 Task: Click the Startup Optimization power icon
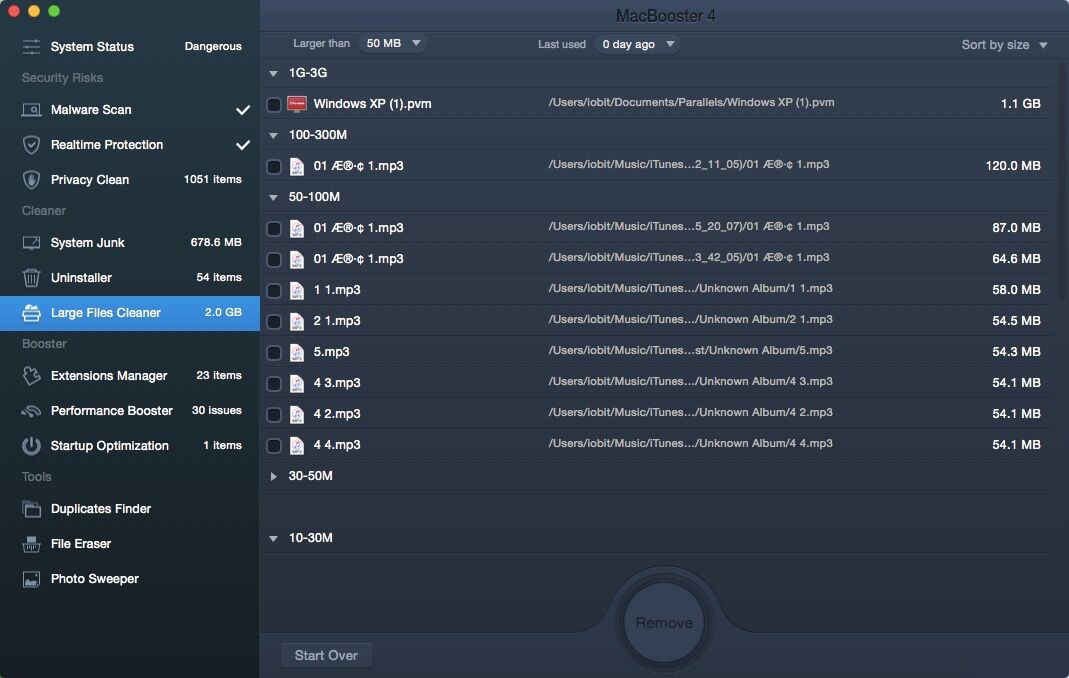click(x=31, y=445)
